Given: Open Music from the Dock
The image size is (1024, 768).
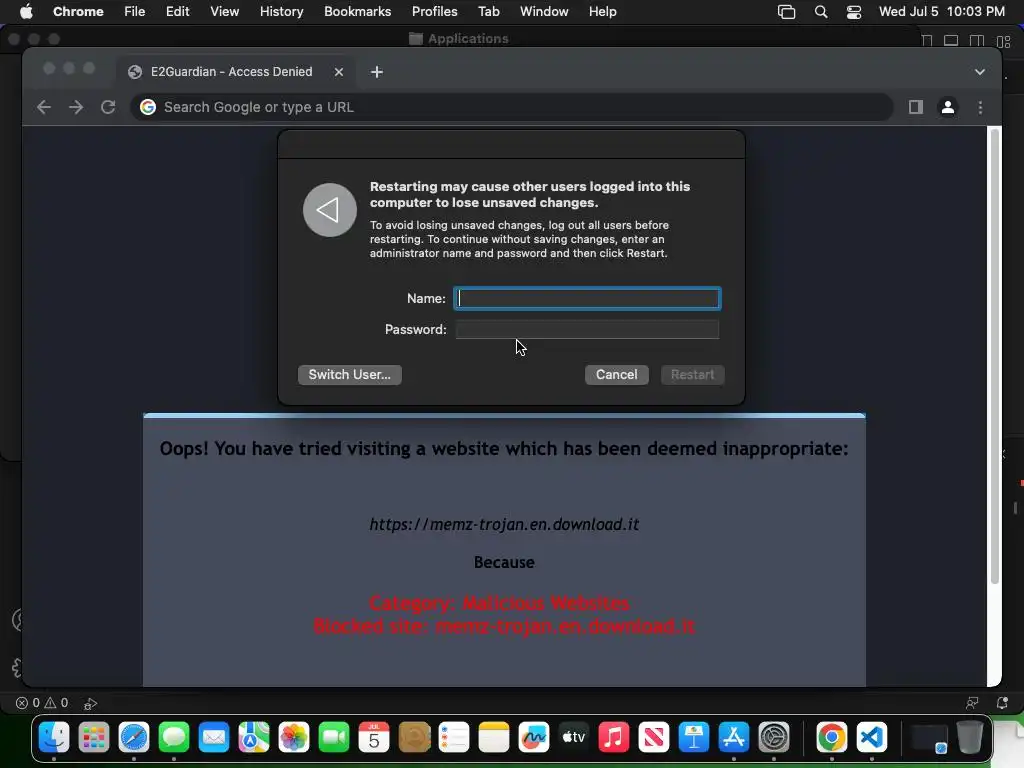Looking at the screenshot, I should point(614,738).
